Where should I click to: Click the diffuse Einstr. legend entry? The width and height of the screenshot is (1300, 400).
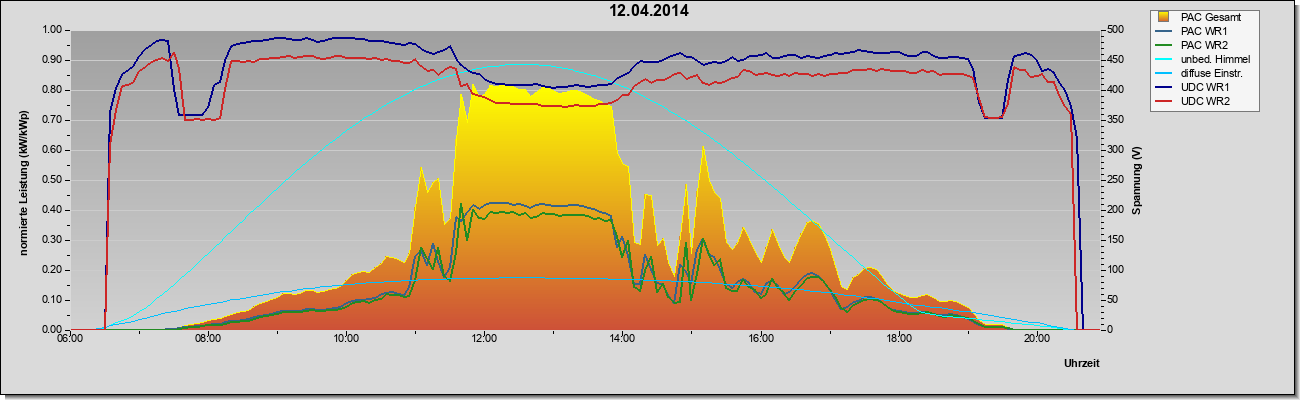1211,74
